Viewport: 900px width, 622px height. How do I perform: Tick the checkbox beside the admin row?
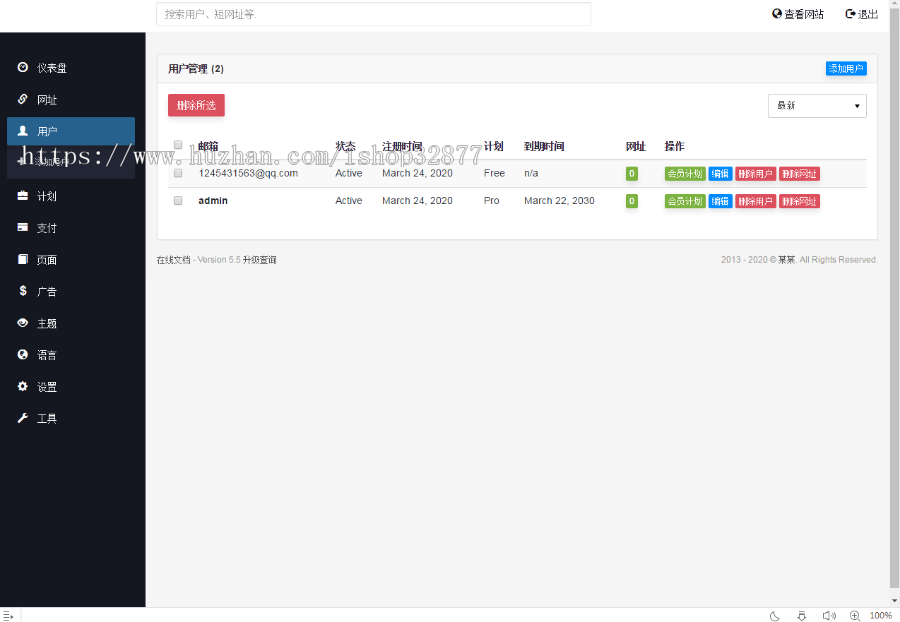(178, 200)
